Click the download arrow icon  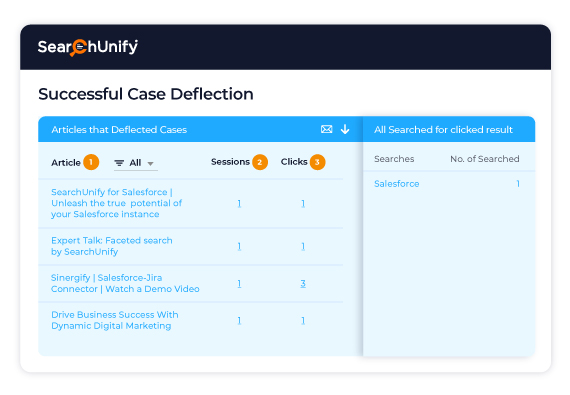pos(345,129)
